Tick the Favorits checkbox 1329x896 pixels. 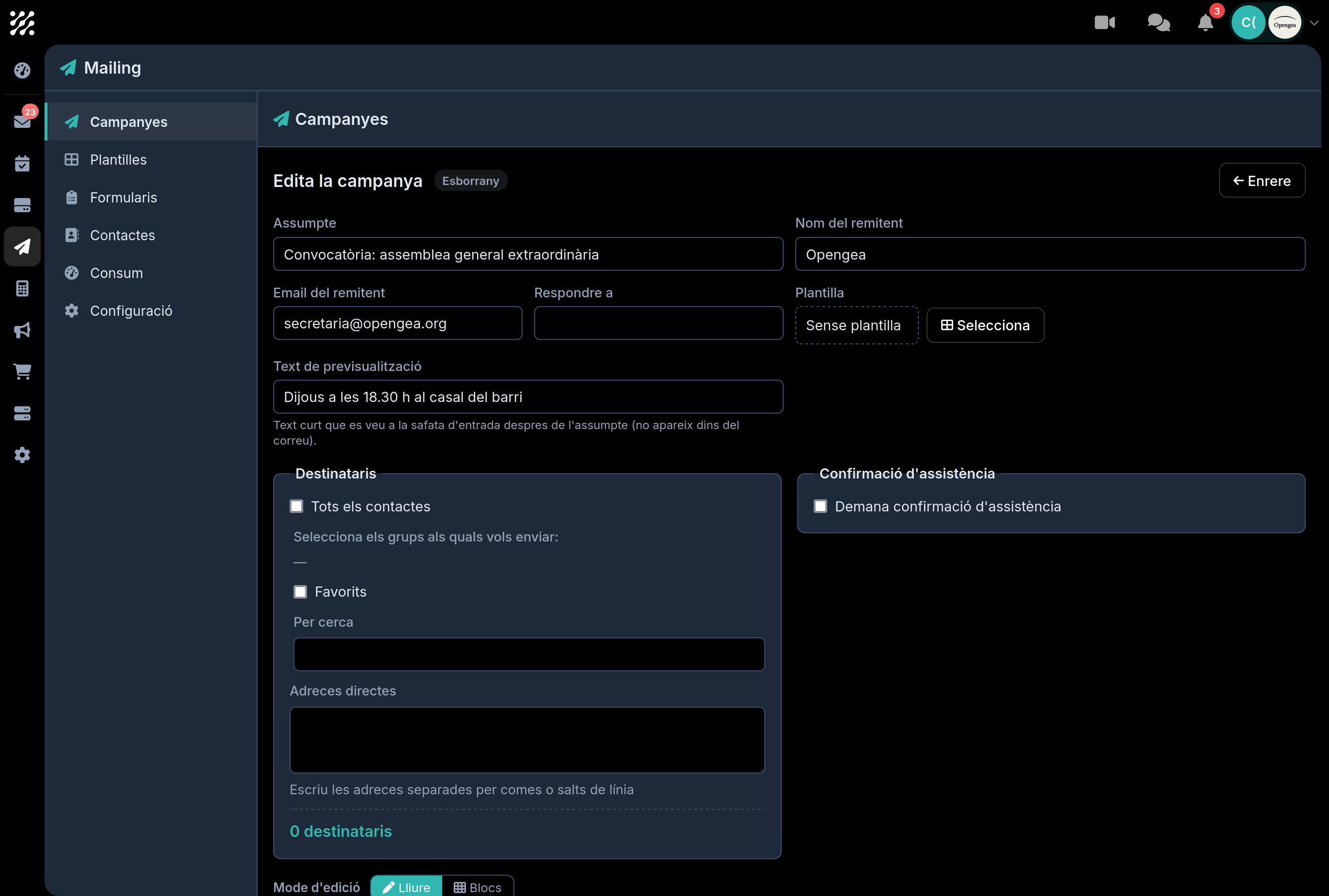point(300,591)
